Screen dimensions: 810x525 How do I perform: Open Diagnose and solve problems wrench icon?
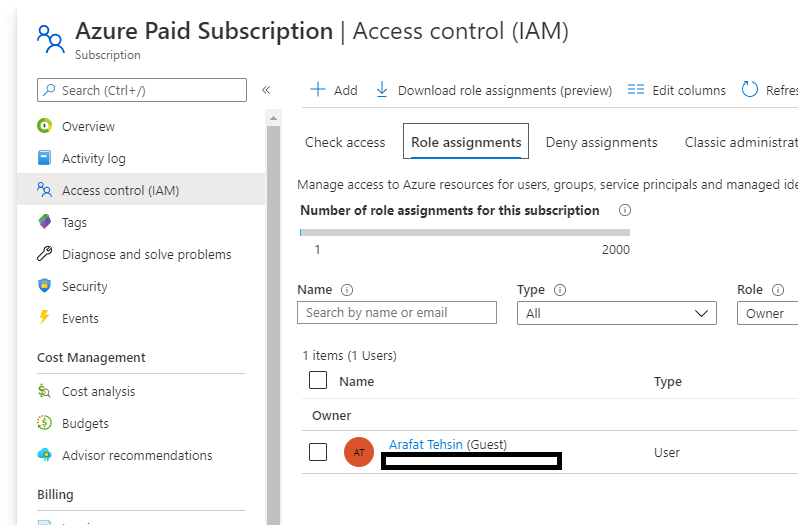click(x=44, y=254)
